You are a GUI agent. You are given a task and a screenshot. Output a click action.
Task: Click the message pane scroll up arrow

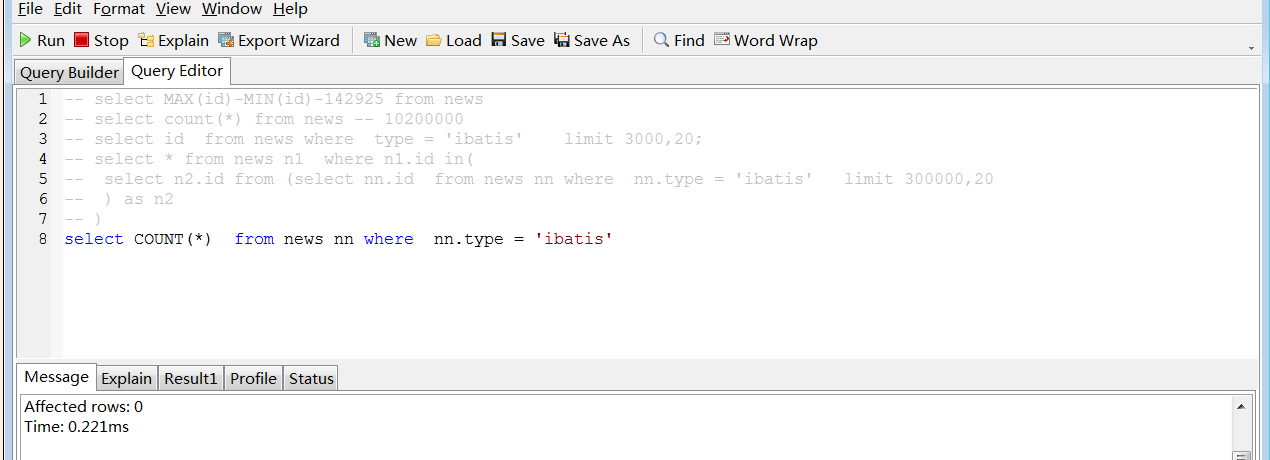1241,406
